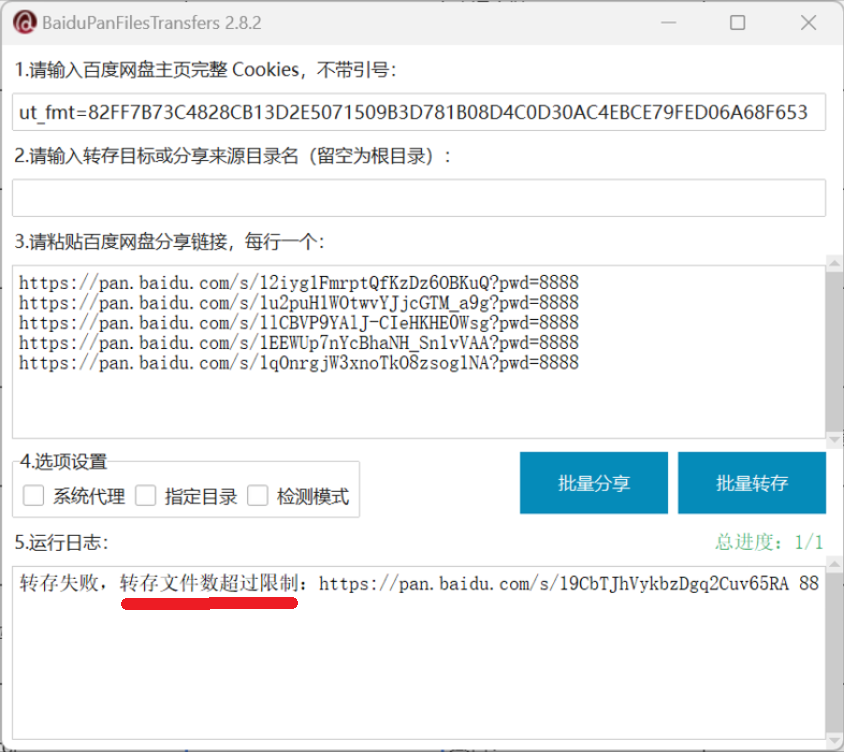The width and height of the screenshot is (844, 752).
Task: Click the target directory input field
Action: [x=420, y=198]
